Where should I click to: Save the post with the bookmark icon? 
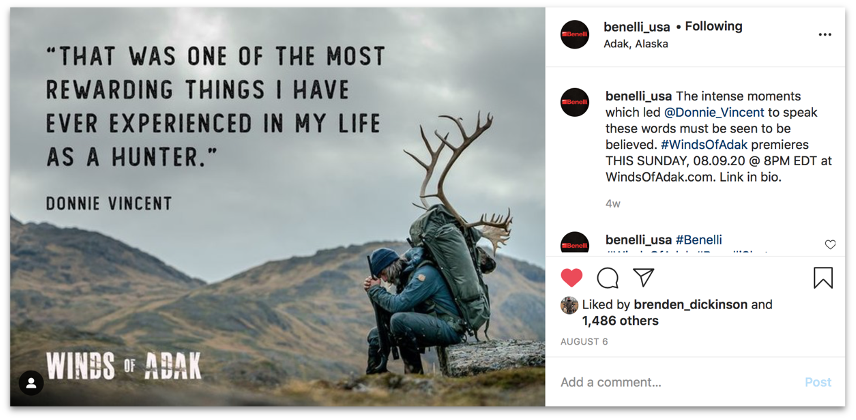coord(823,278)
